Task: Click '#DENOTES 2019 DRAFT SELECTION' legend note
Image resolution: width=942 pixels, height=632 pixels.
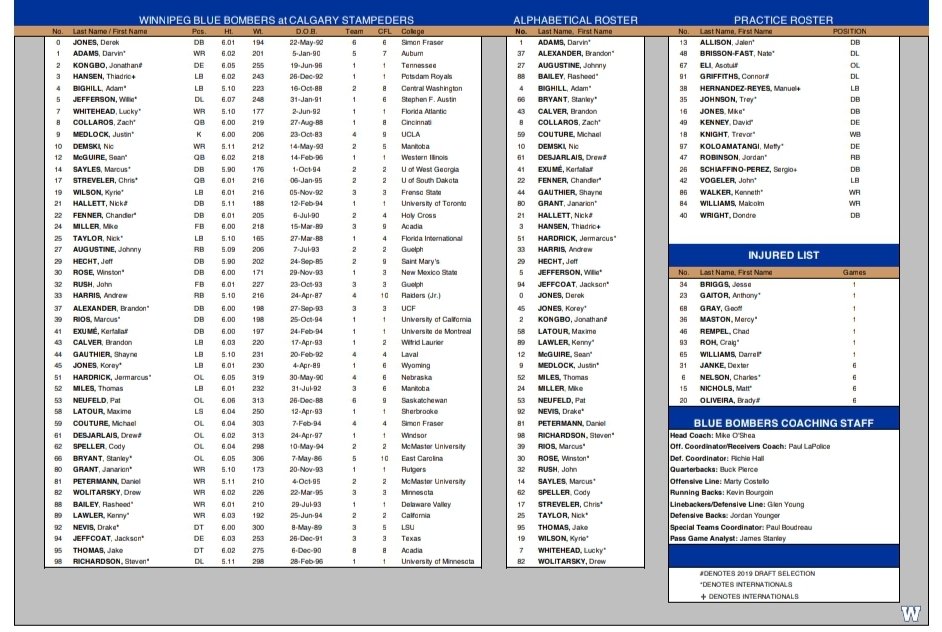Action: tap(757, 574)
